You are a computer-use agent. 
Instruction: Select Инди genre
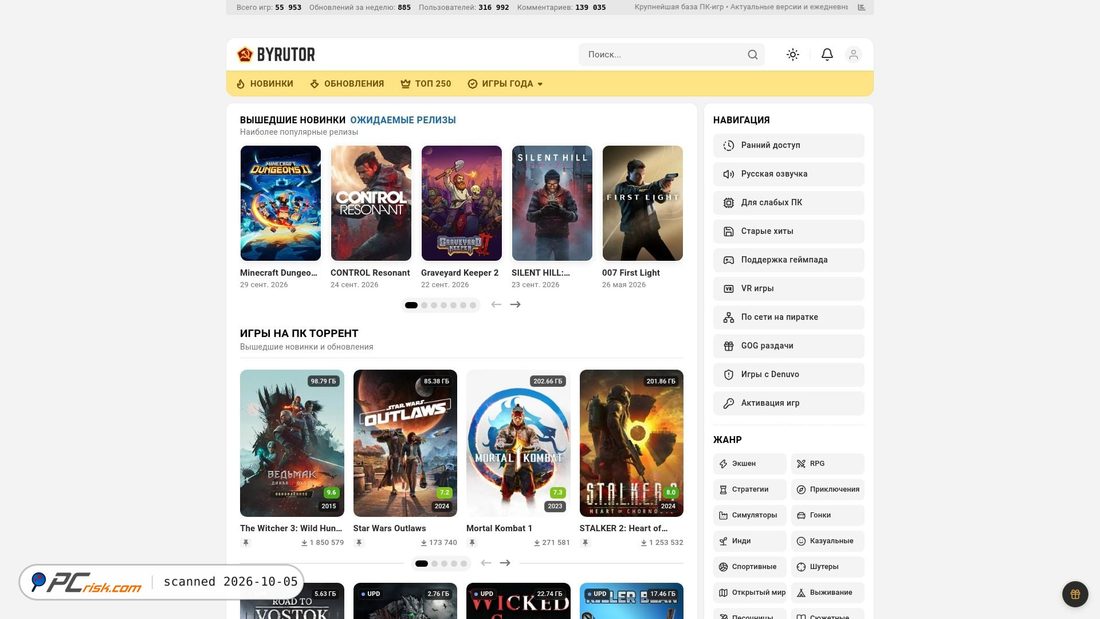(x=750, y=541)
